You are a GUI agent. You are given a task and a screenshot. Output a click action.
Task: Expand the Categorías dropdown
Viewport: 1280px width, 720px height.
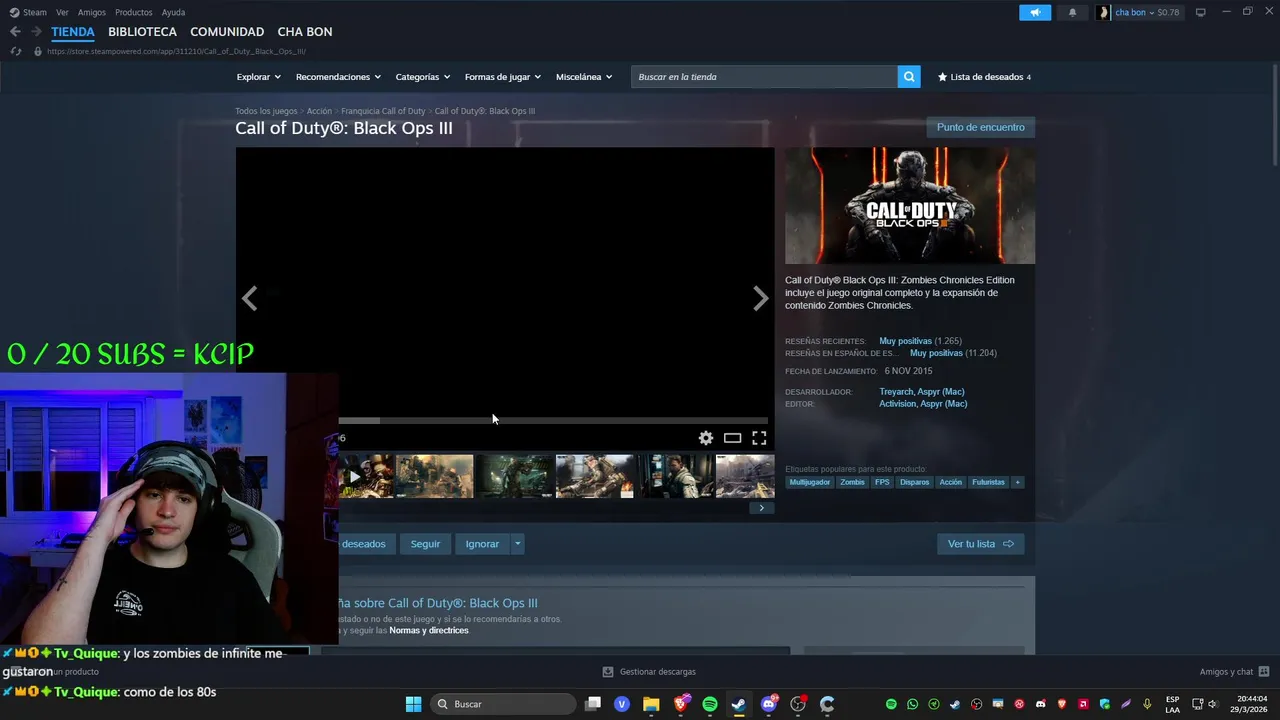422,77
